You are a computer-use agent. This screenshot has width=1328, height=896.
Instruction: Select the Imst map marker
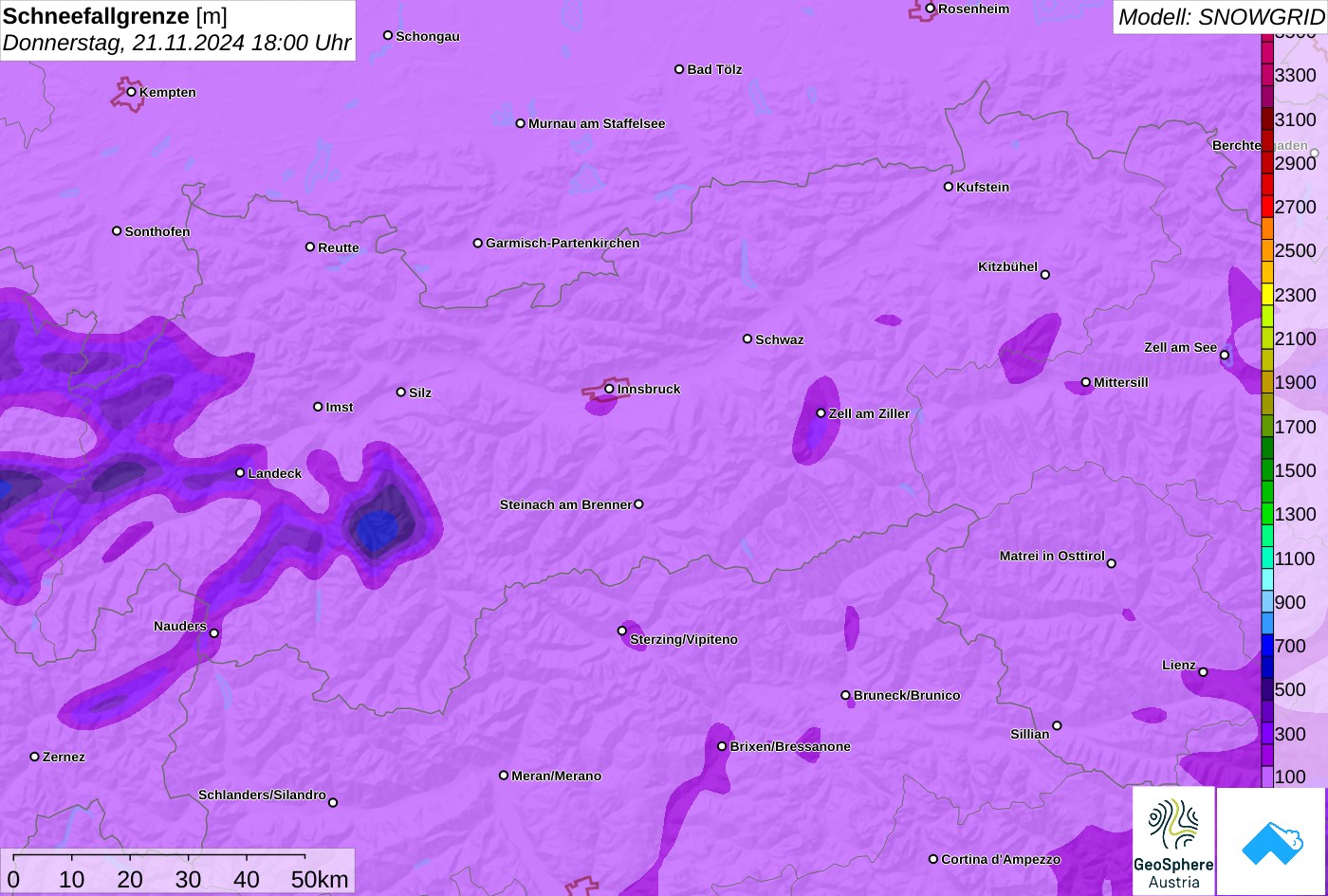pos(318,407)
